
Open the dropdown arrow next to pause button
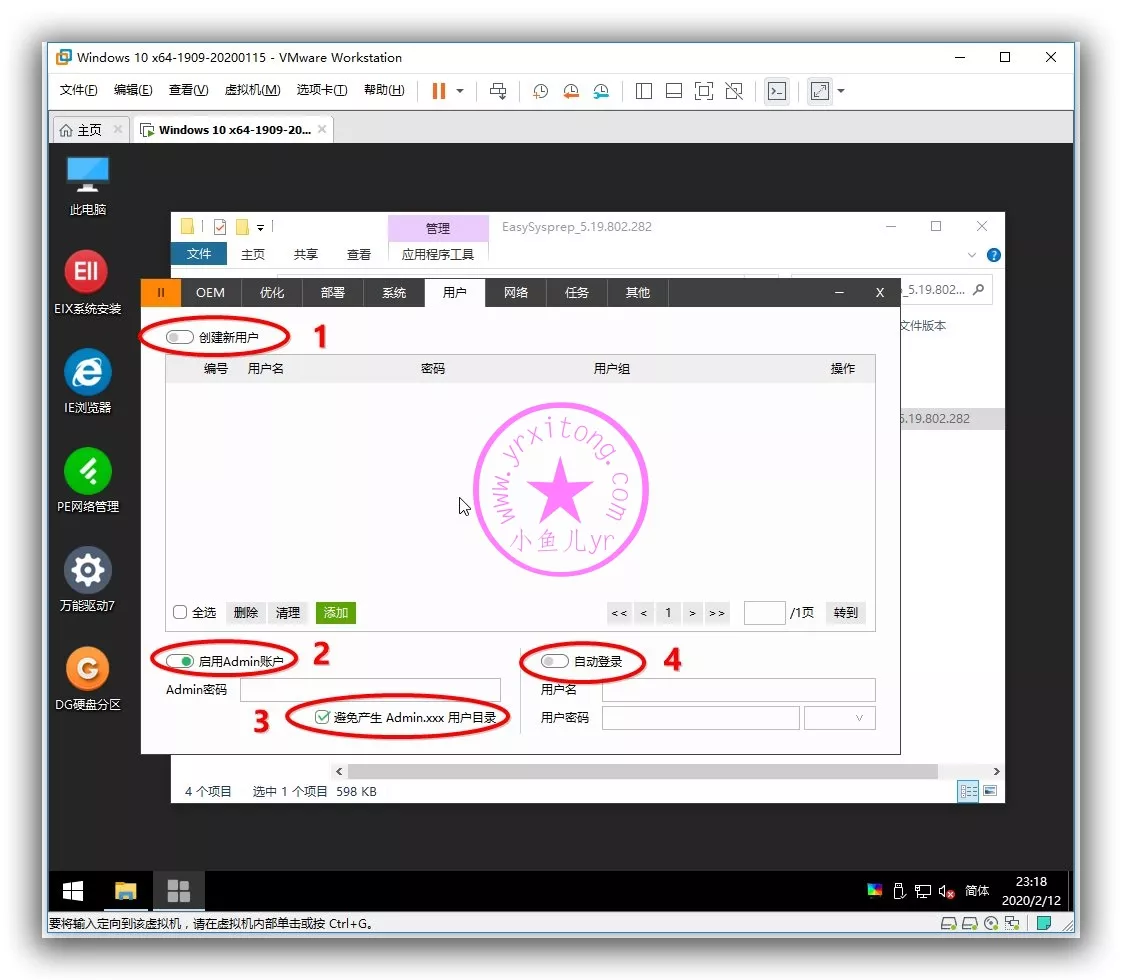point(460,91)
